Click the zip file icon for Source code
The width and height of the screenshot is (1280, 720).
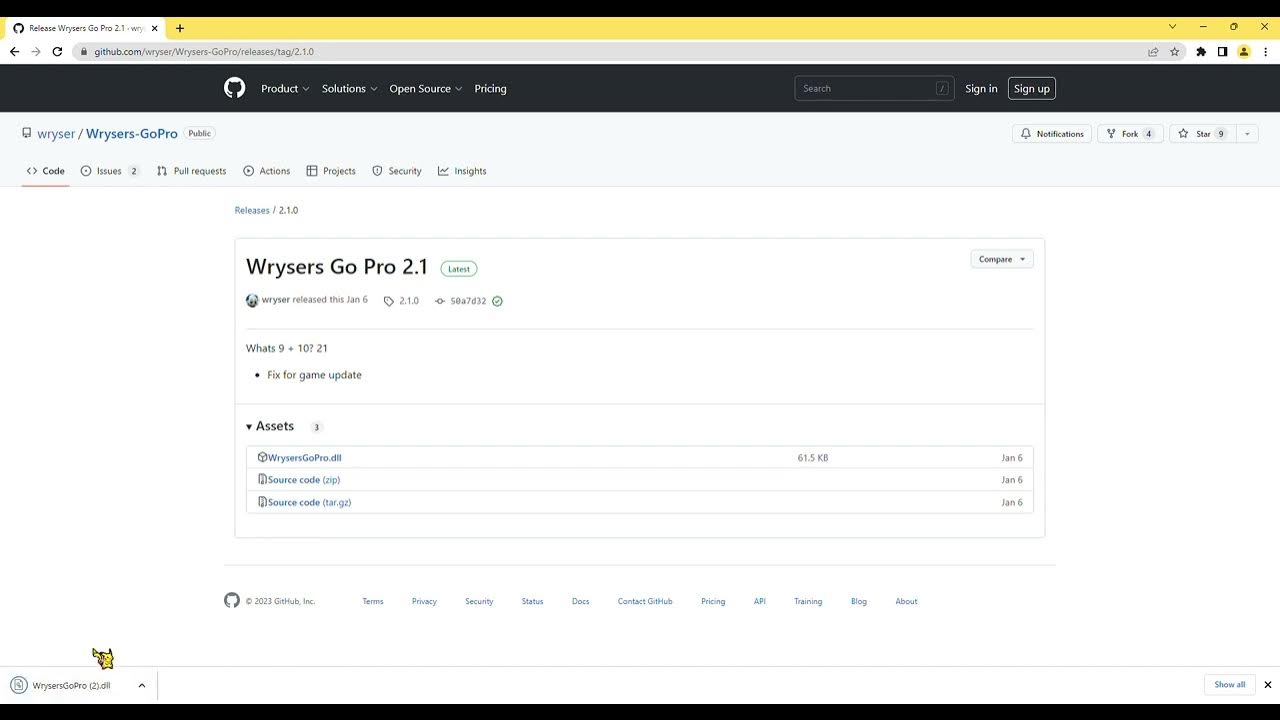pyautogui.click(x=262, y=479)
